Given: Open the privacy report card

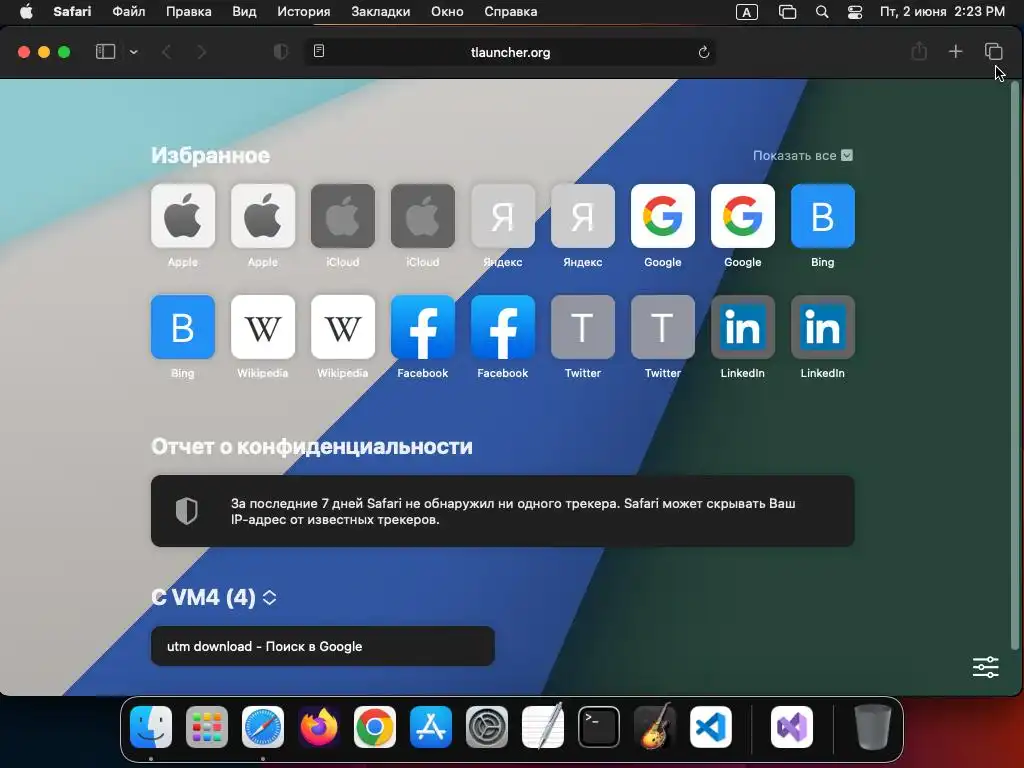Looking at the screenshot, I should tap(502, 511).
